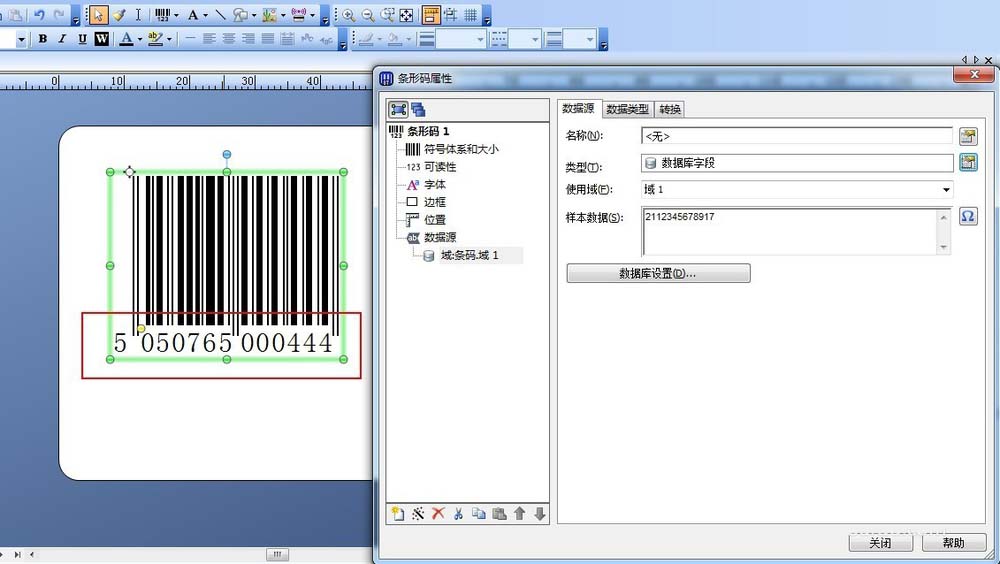Select the pointer selection tool

[98, 15]
